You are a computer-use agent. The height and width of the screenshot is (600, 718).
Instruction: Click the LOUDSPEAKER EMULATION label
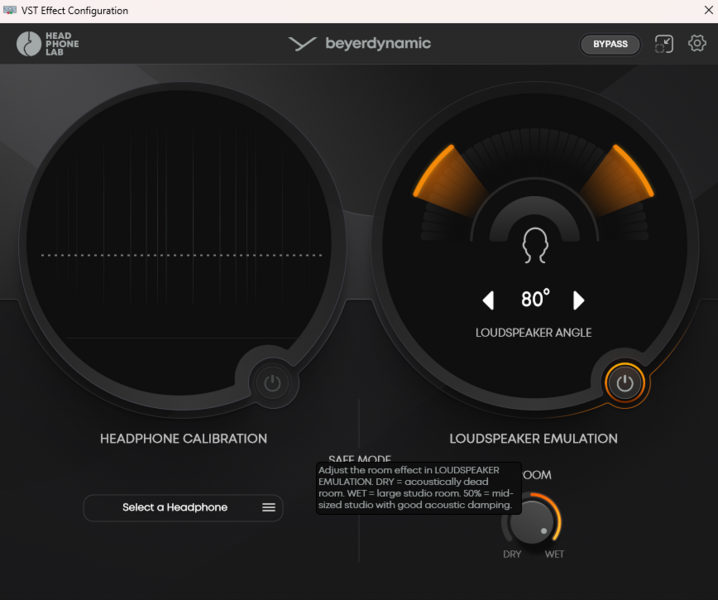(x=533, y=439)
